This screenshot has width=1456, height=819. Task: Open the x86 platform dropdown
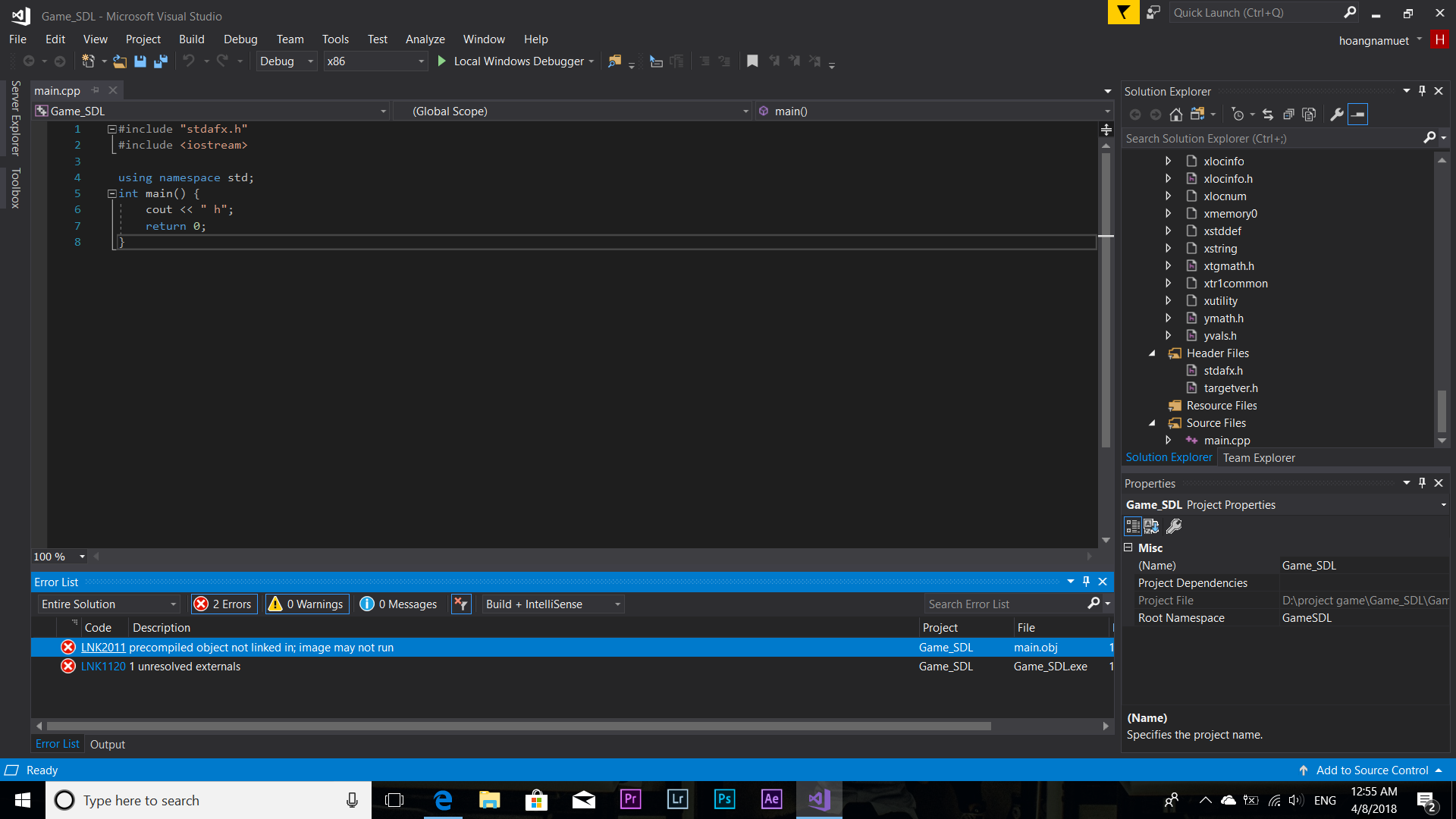[375, 61]
